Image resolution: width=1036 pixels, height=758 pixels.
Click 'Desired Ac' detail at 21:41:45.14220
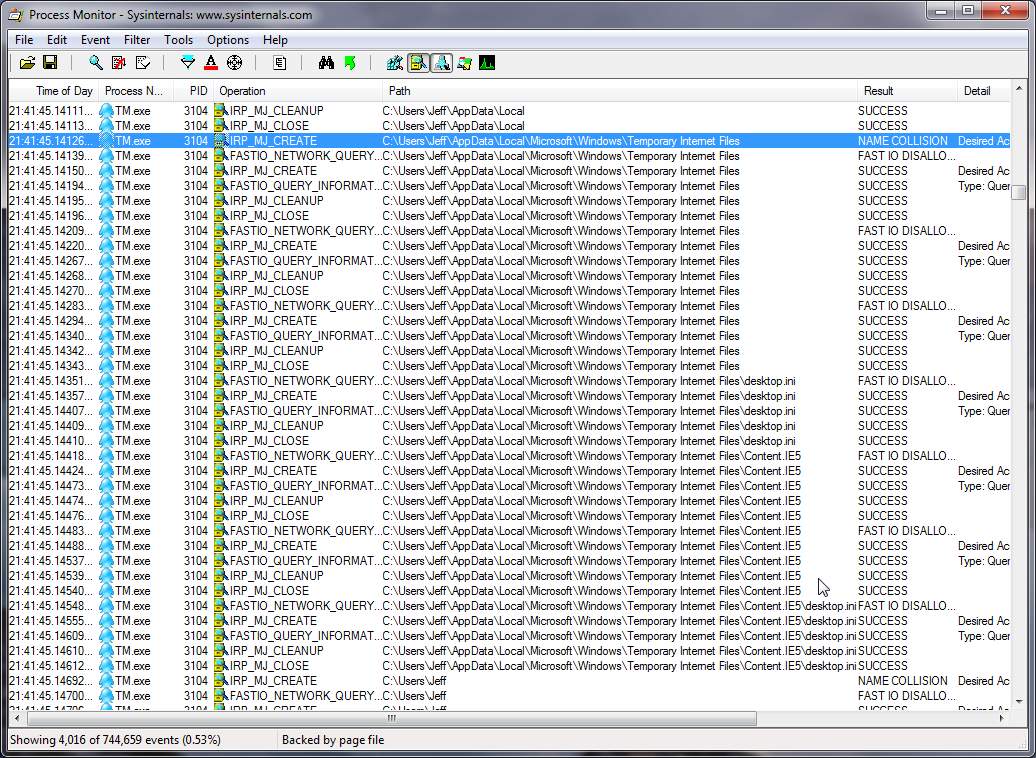pos(983,246)
